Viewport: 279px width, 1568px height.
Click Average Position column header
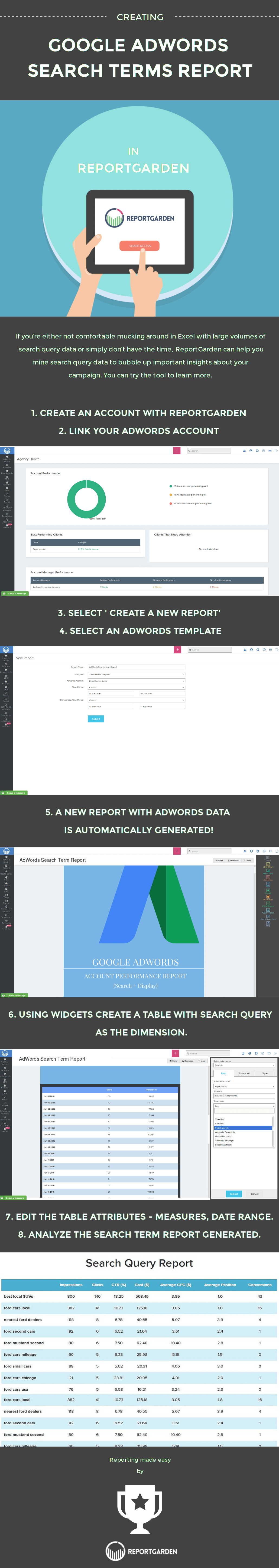pos(220,1284)
